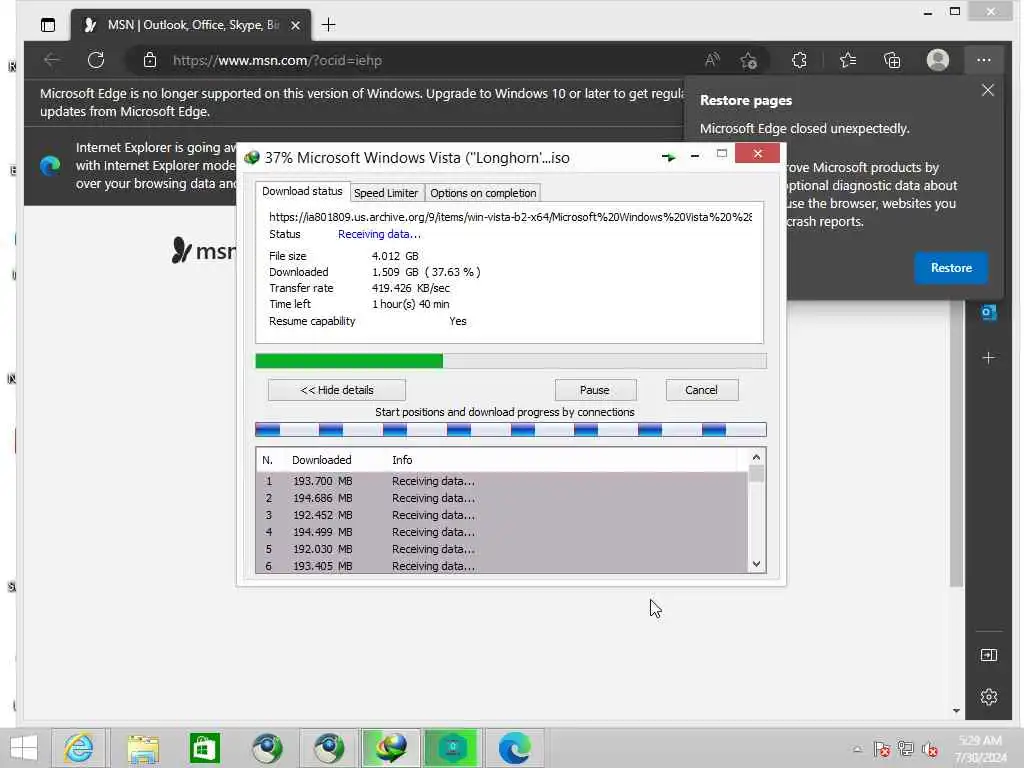View site information lock icon
The width and height of the screenshot is (1024, 768).
tap(150, 60)
